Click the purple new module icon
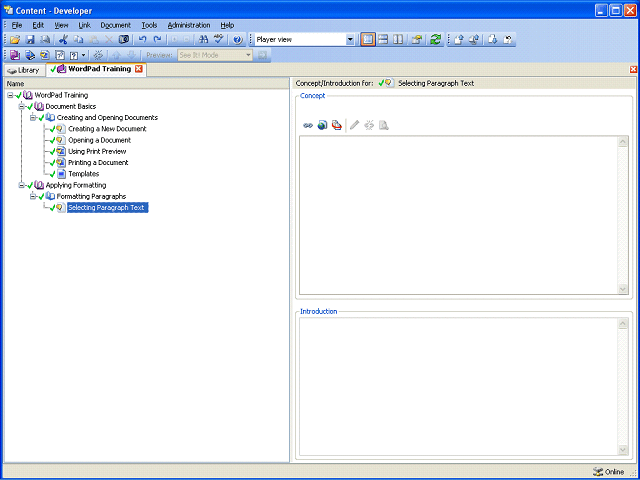Screen dimensions: 640x480 click(15, 55)
